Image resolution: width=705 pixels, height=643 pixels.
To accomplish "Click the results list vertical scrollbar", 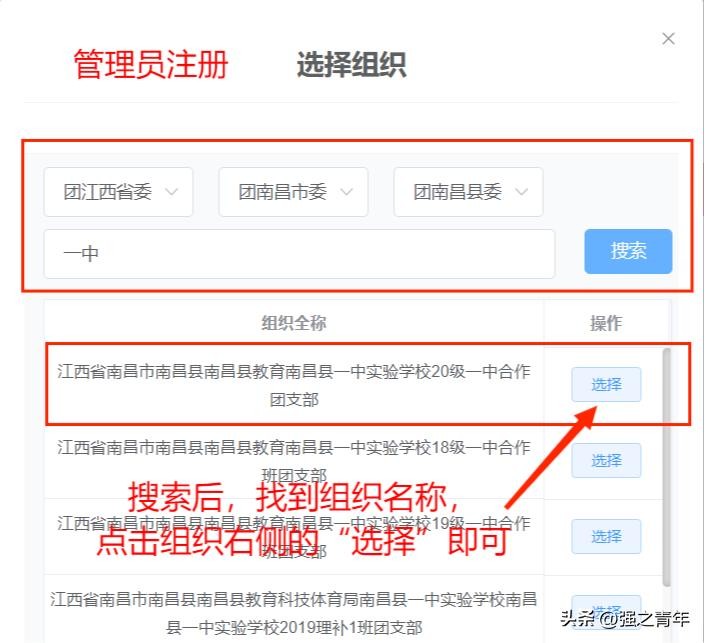I will click(667, 467).
